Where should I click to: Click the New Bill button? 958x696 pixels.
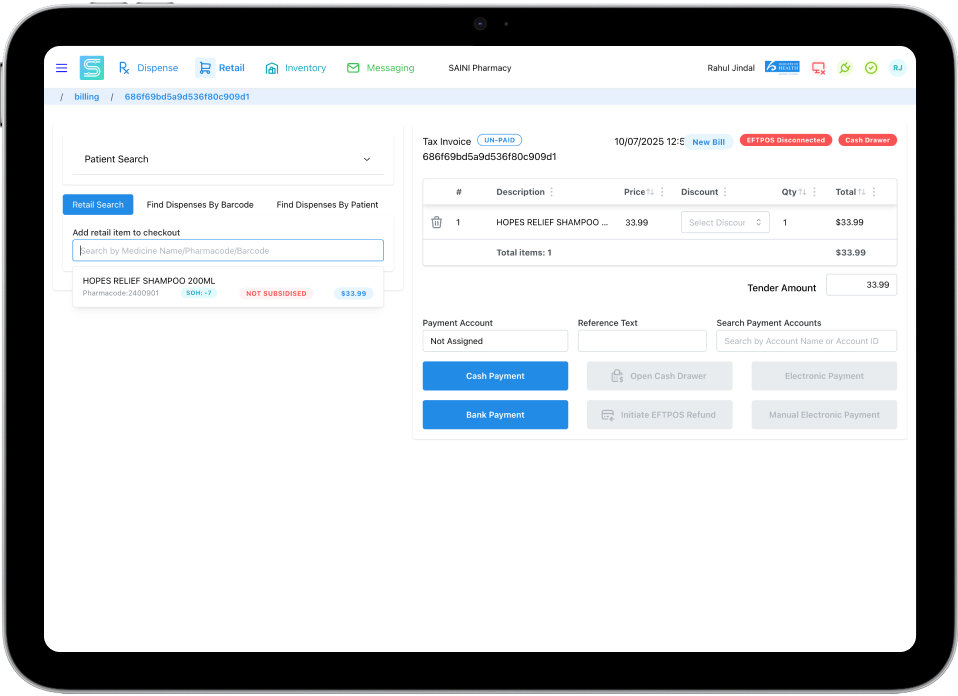[708, 142]
